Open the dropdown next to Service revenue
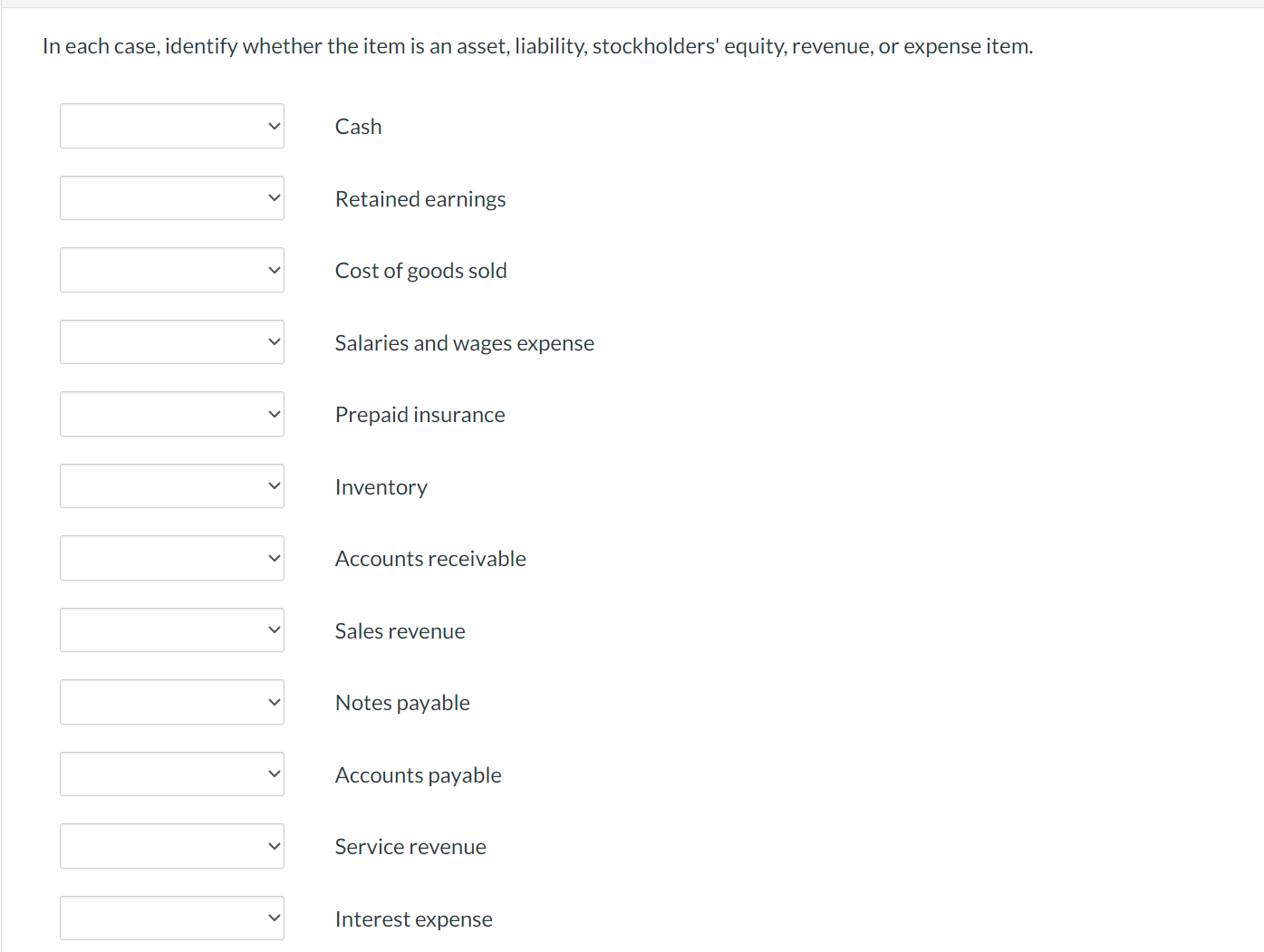The width and height of the screenshot is (1264, 952). coord(171,845)
